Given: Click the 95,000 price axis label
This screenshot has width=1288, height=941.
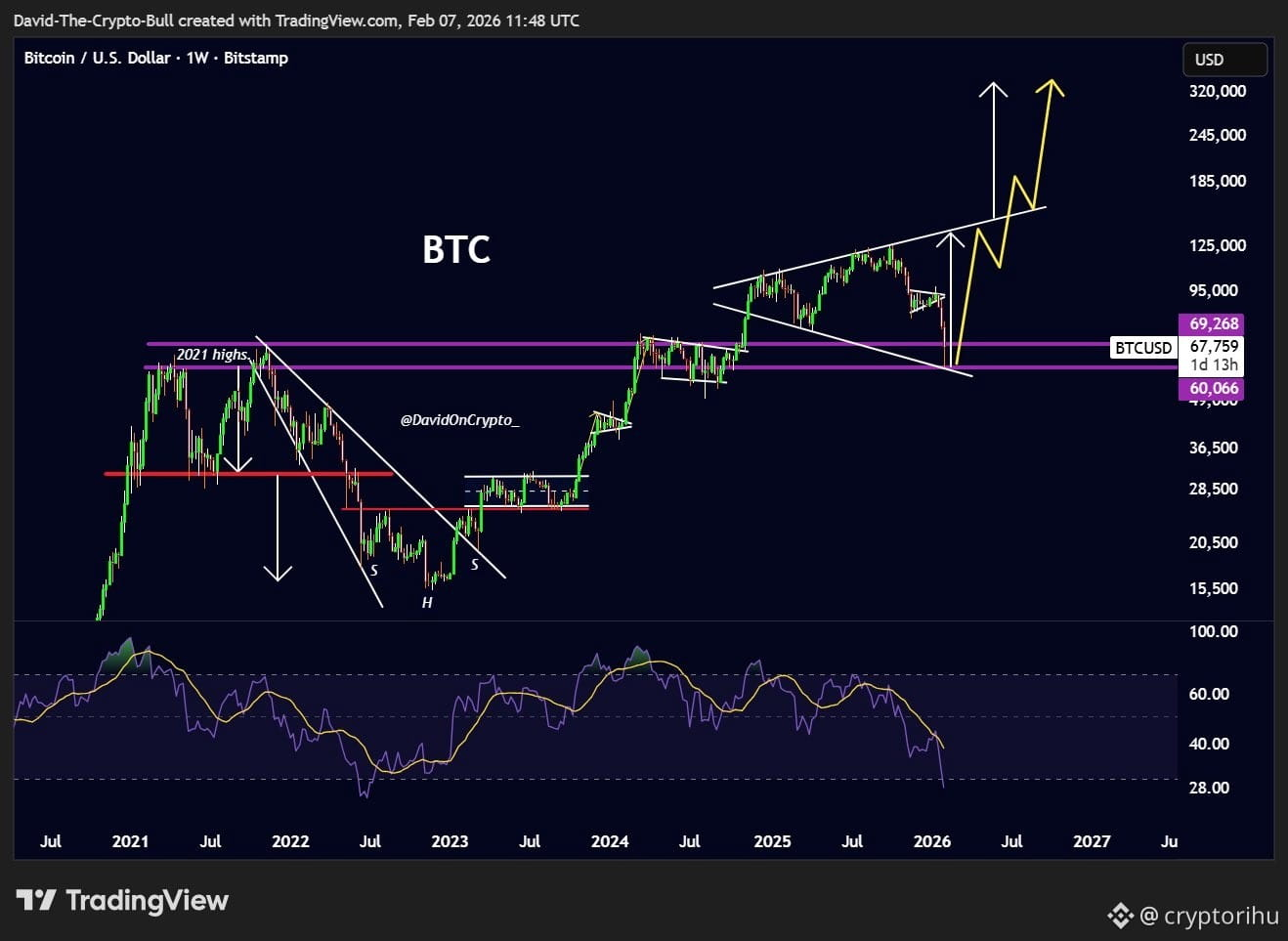Looking at the screenshot, I should pos(1214,290).
